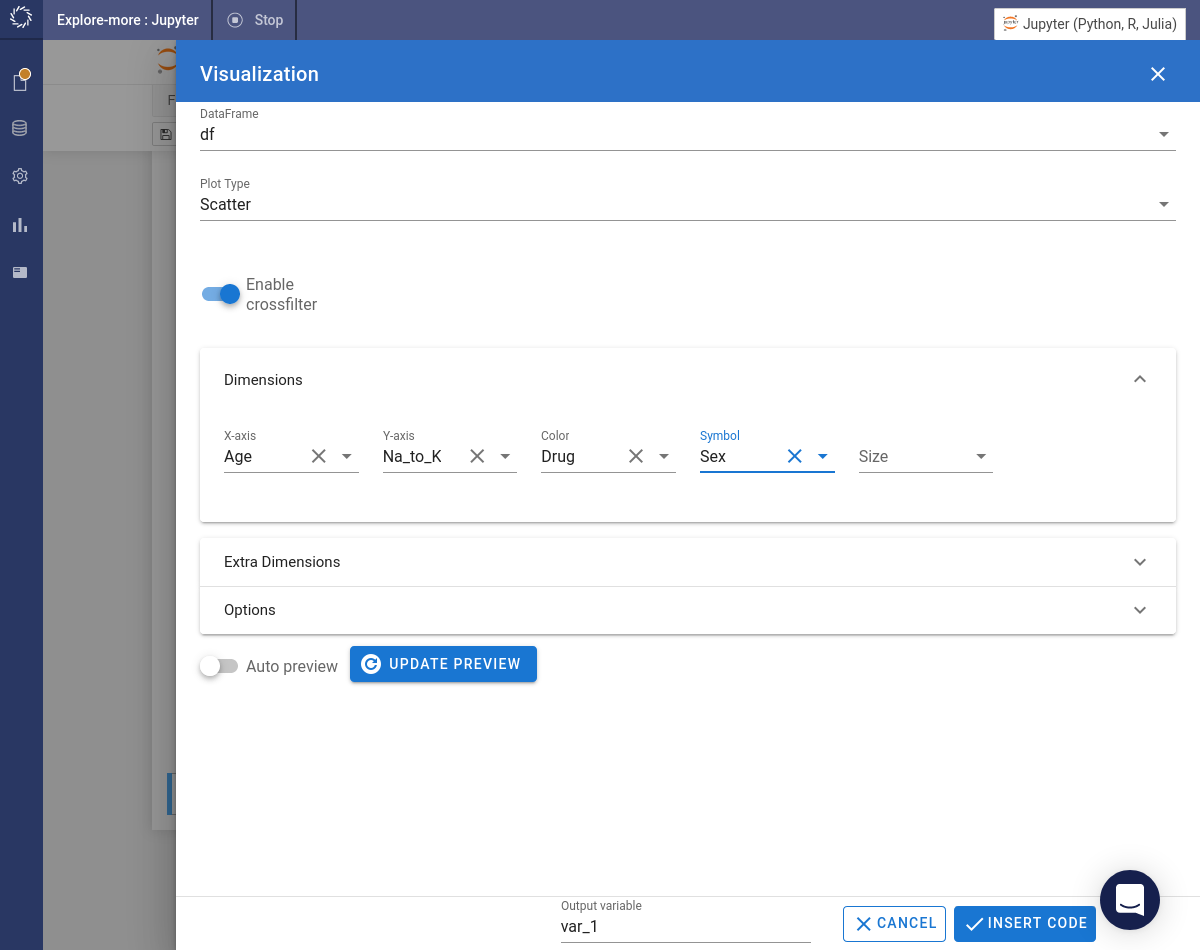This screenshot has height=950, width=1200.
Task: Click the CANCEL button
Action: [895, 924]
